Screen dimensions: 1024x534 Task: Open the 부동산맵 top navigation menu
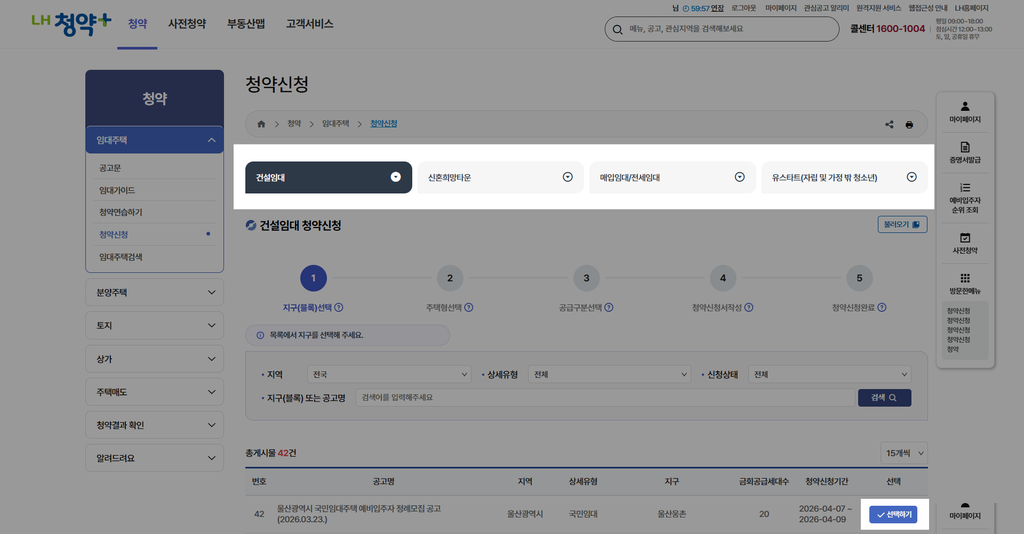click(246, 24)
